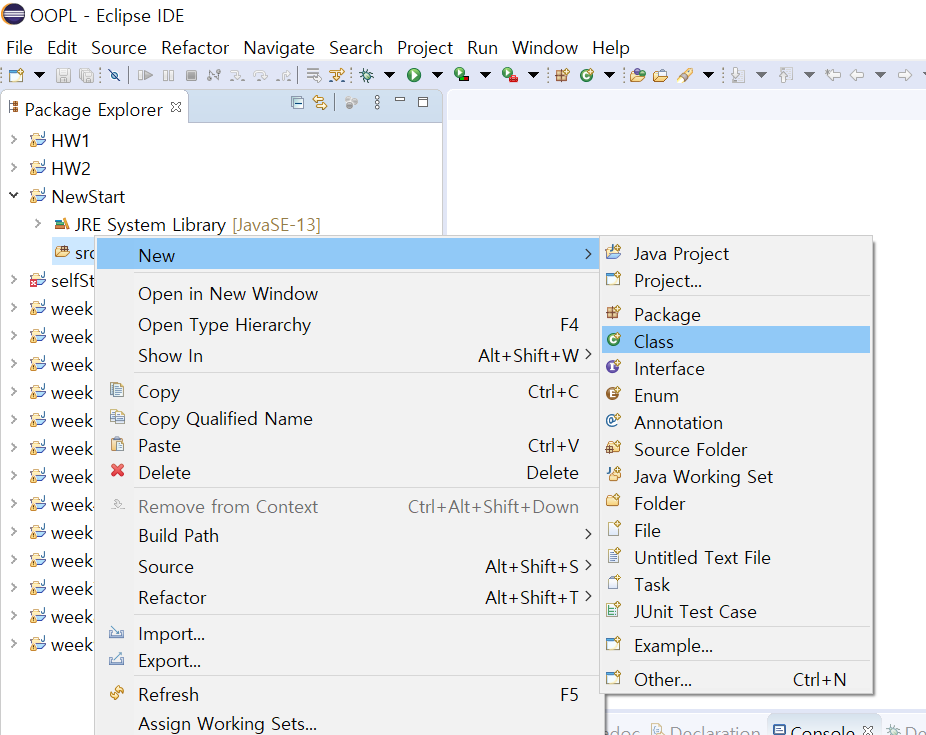Viewport: 926px width, 735px height.
Task: Open dropdown arrow next to Run icon
Action: click(437, 75)
